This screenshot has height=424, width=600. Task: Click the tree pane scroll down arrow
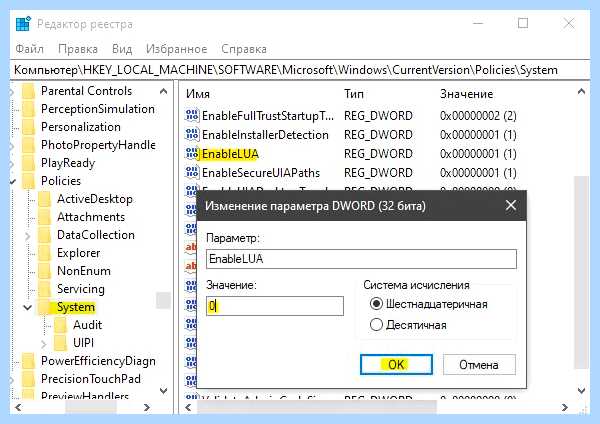(x=163, y=390)
